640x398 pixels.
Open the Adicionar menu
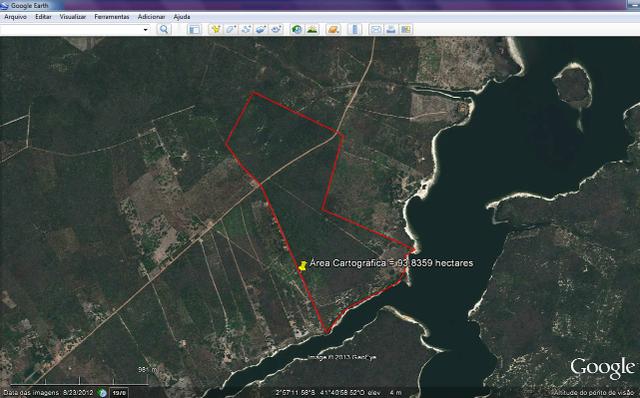tap(151, 17)
